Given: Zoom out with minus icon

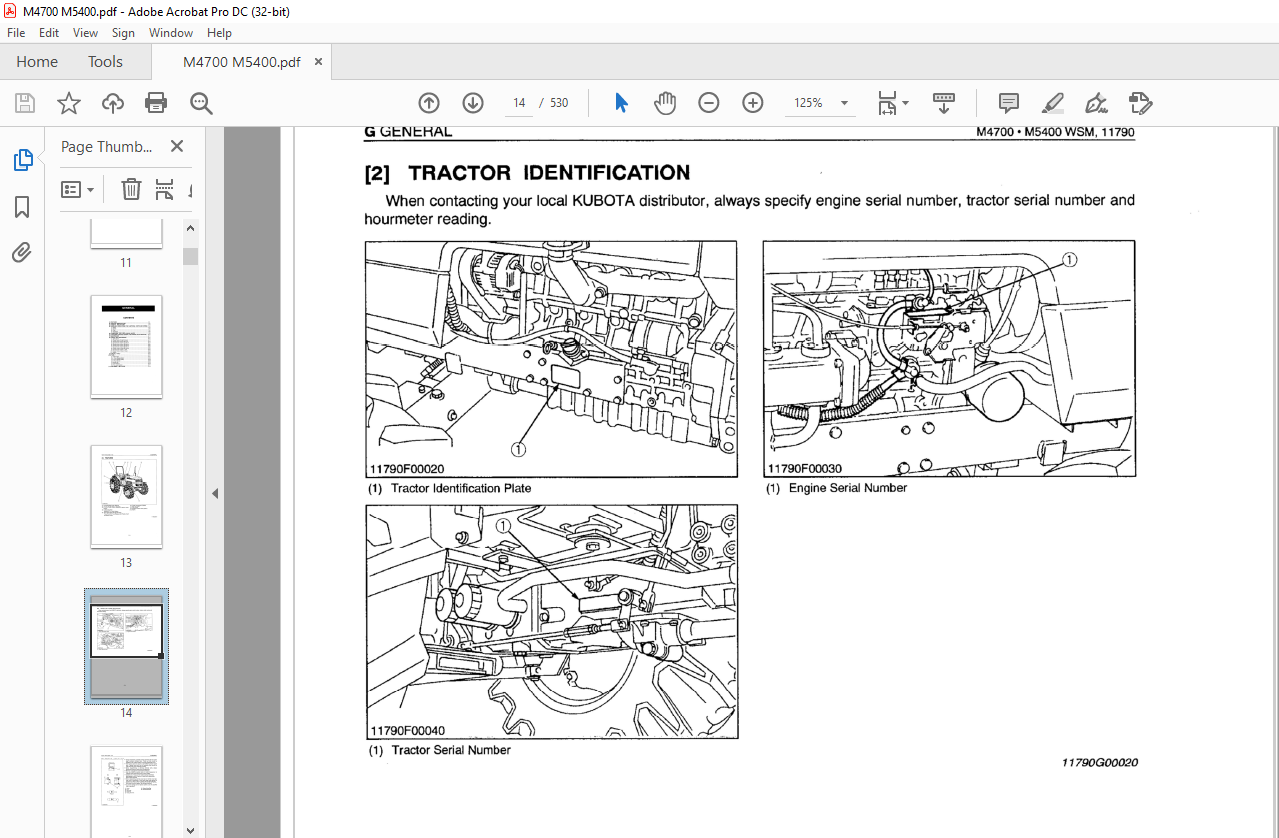Looking at the screenshot, I should tap(709, 103).
